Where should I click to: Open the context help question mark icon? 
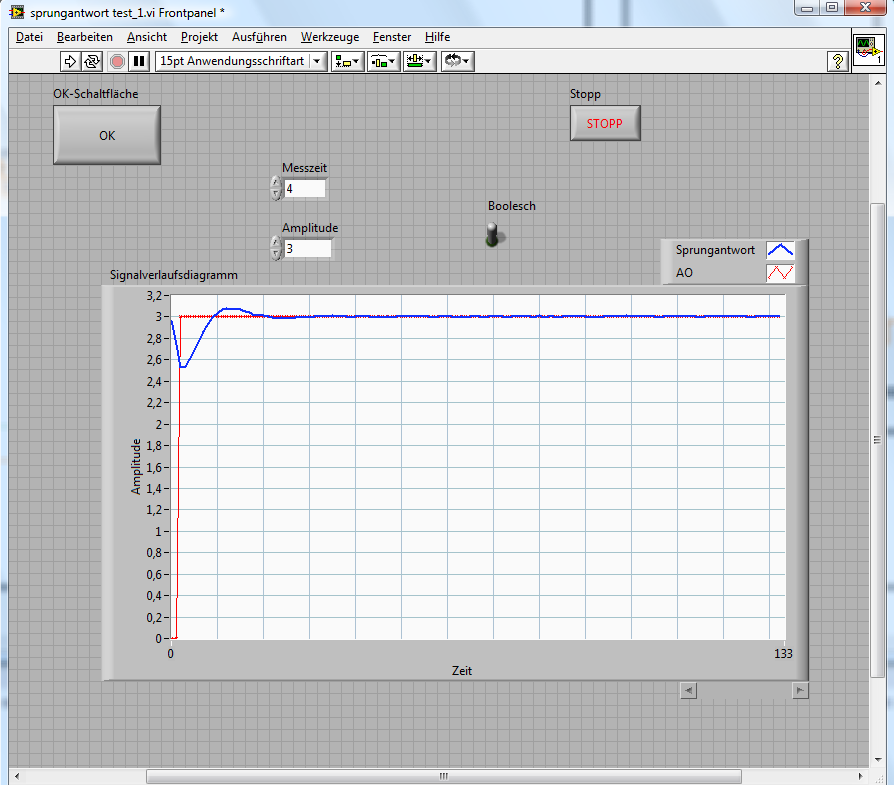coord(838,62)
